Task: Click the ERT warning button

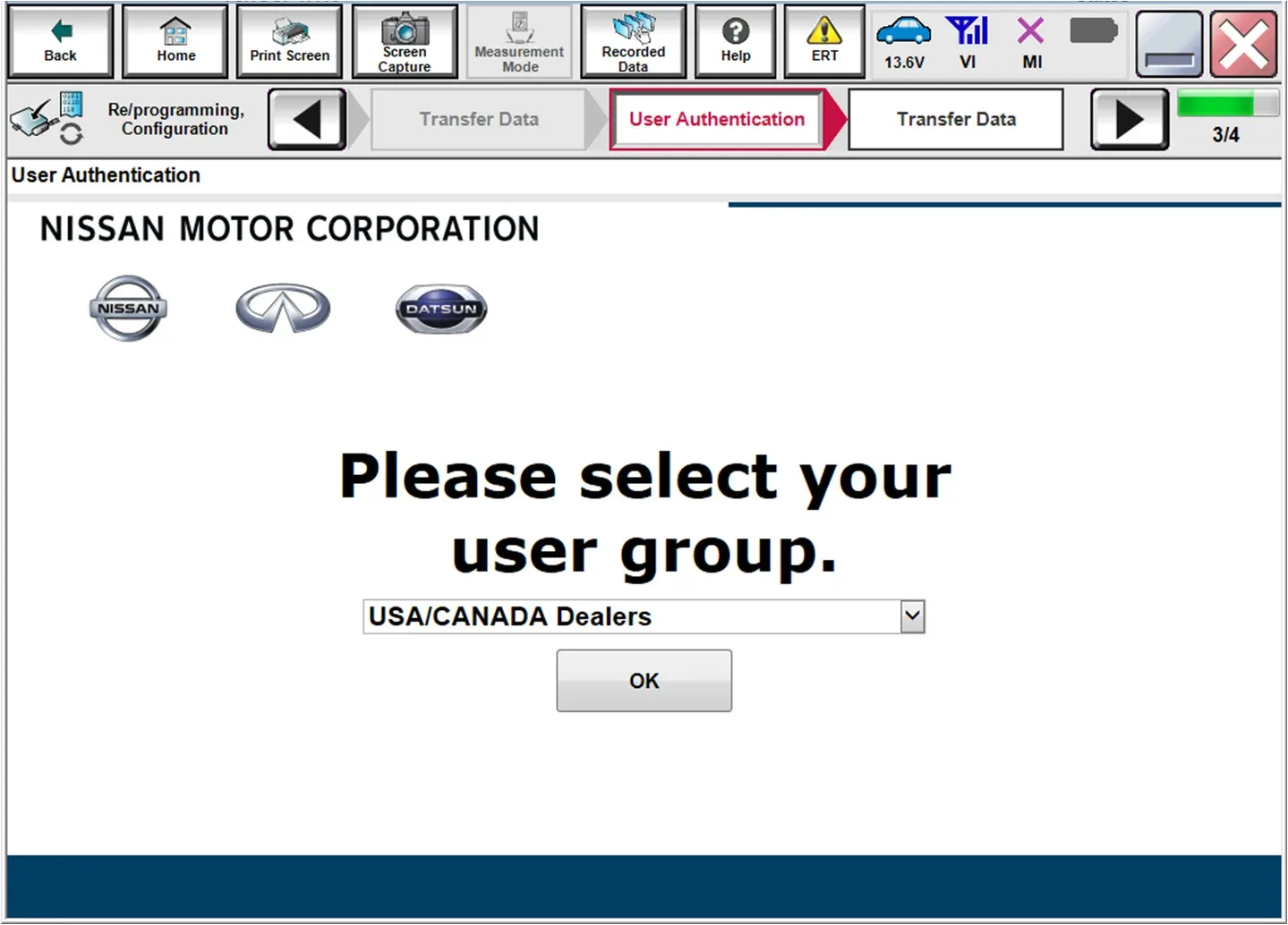Action: [x=824, y=41]
